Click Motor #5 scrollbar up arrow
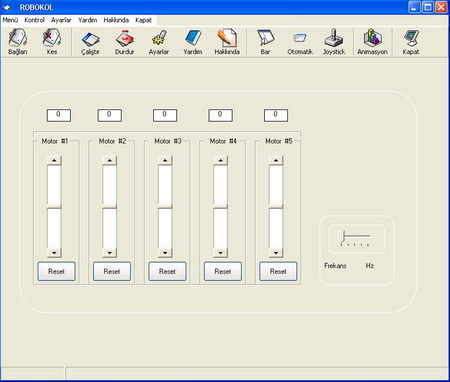 [276, 160]
